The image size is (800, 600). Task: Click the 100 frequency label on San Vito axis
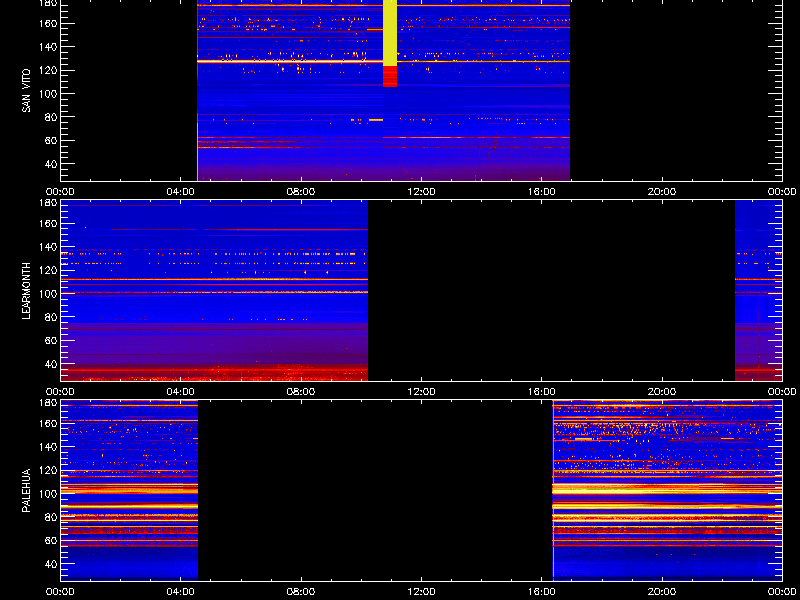[47, 93]
